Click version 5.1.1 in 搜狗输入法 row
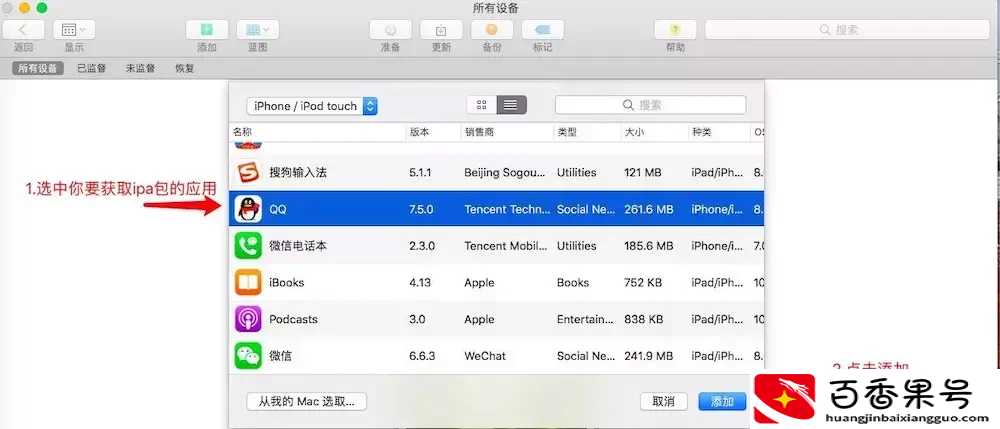The image size is (1000, 429). click(x=421, y=172)
